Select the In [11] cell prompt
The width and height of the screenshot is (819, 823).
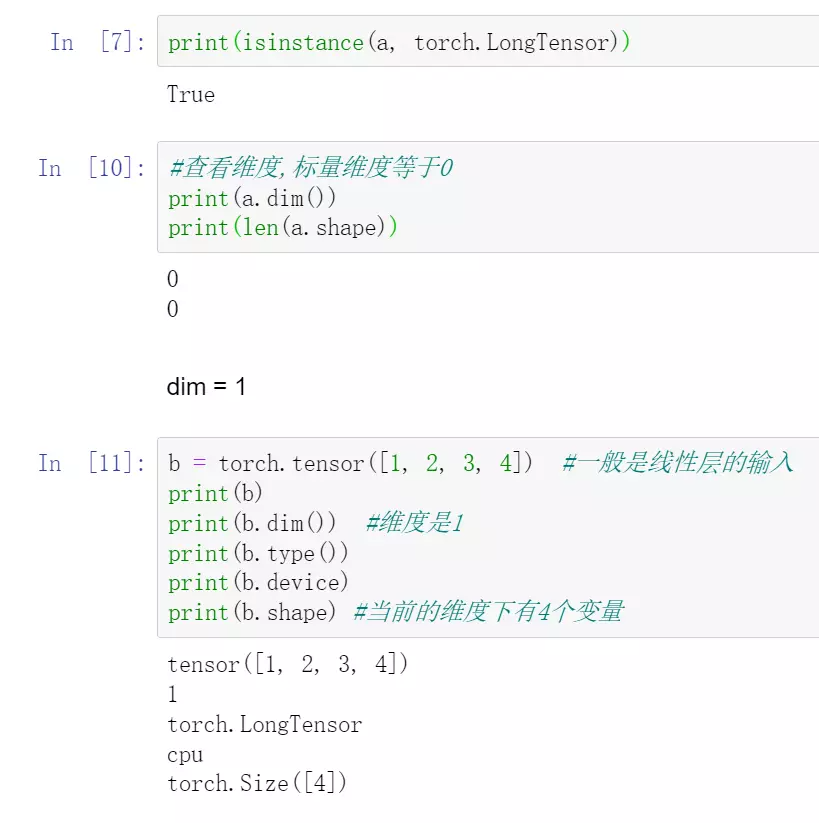pyautogui.click(x=91, y=463)
